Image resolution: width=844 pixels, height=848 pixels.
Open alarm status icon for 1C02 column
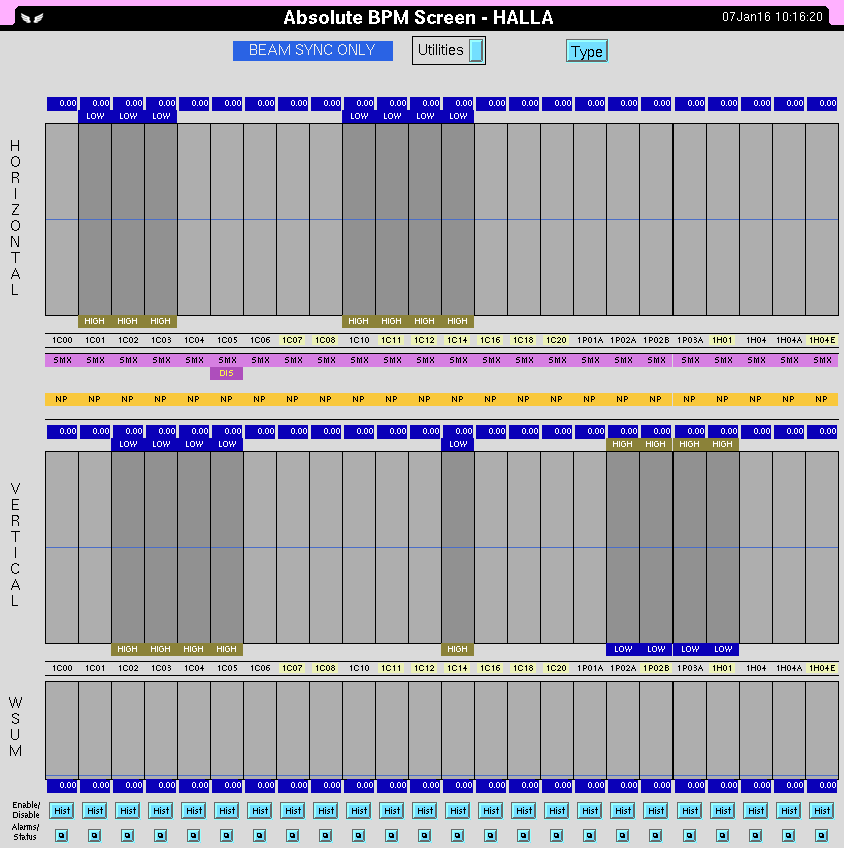(x=128, y=836)
